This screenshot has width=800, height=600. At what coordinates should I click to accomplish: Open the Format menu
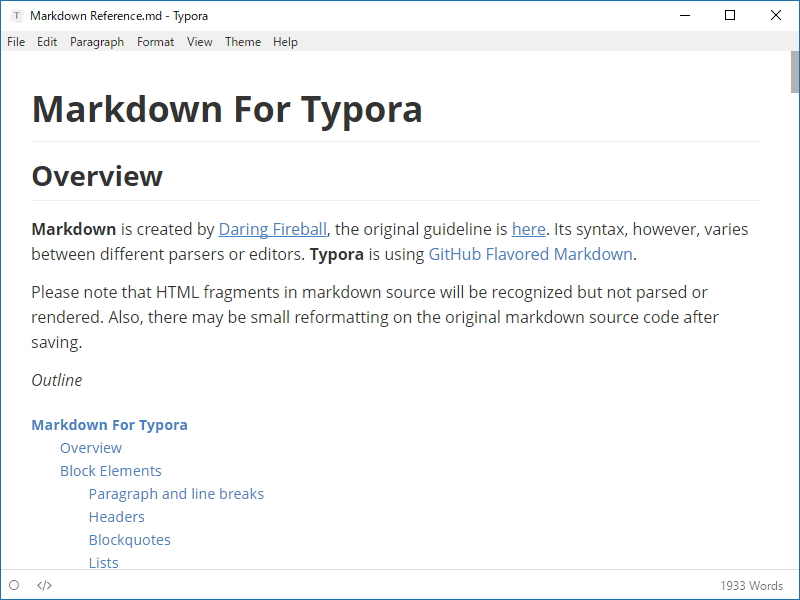[155, 42]
